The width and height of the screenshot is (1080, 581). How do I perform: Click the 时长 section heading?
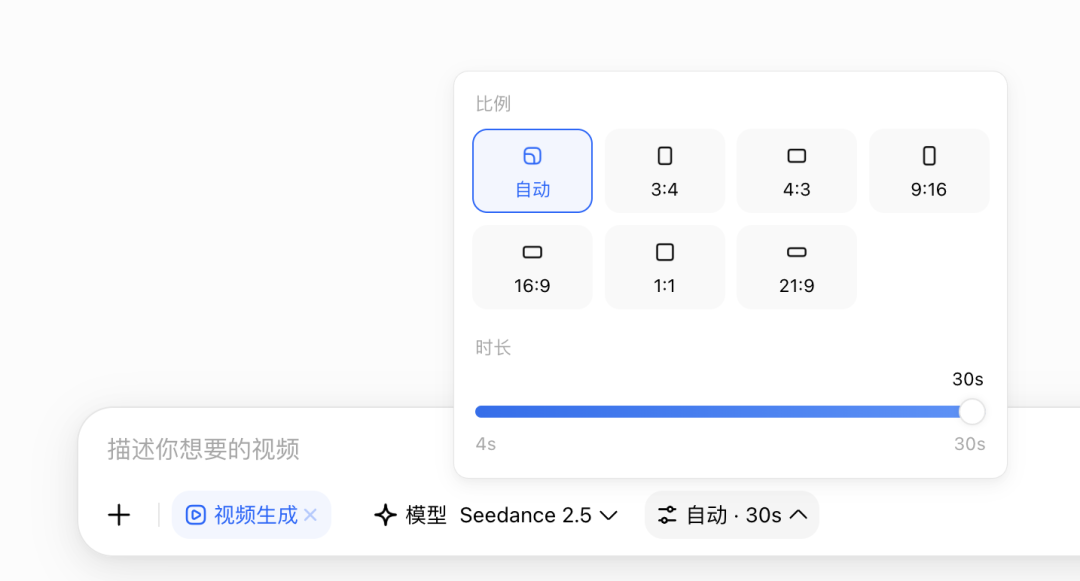[x=493, y=348]
